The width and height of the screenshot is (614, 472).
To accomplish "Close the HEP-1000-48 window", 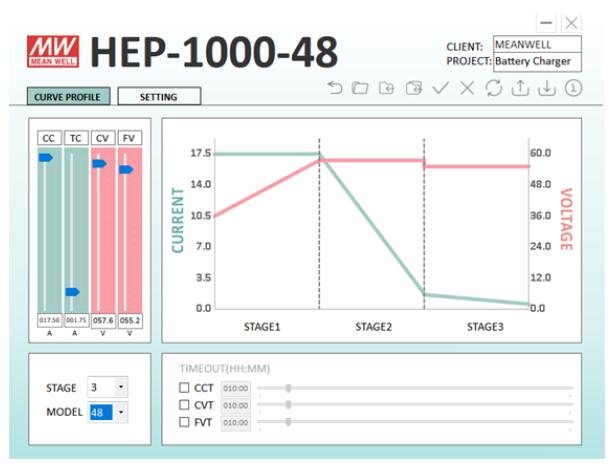I will 571,23.
